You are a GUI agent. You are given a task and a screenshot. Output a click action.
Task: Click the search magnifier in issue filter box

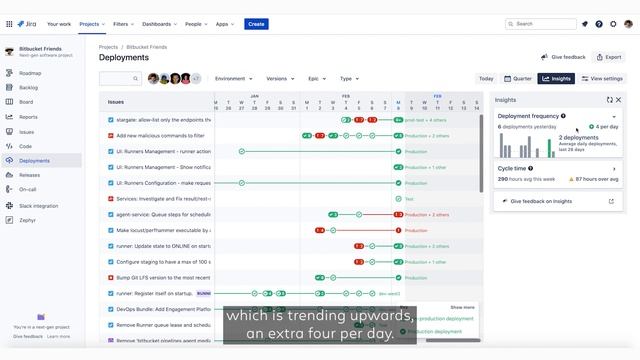(x=135, y=78)
